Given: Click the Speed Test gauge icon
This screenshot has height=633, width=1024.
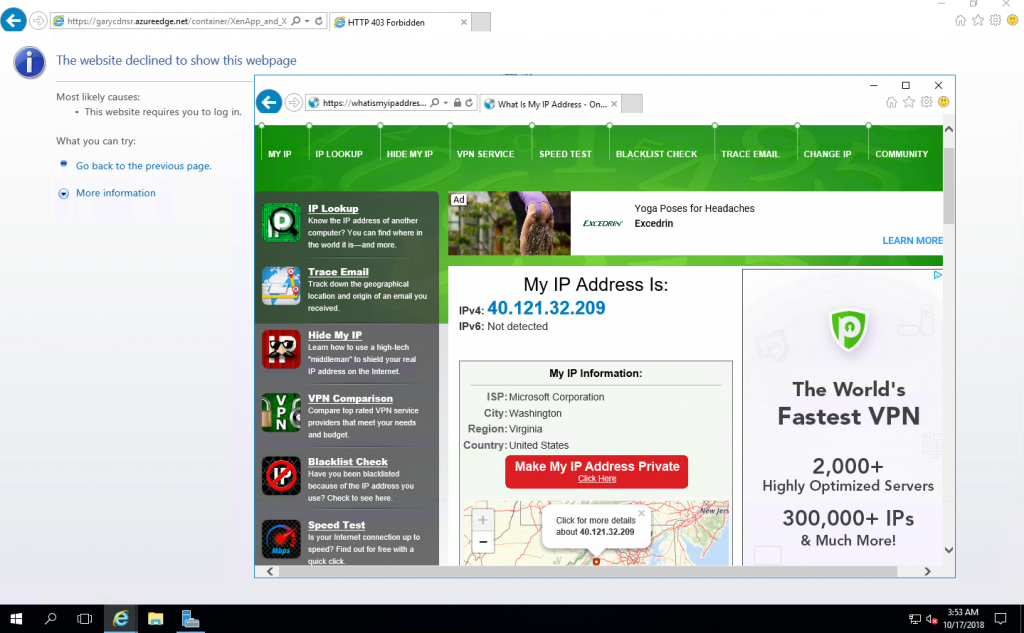Looking at the screenshot, I should point(281,539).
